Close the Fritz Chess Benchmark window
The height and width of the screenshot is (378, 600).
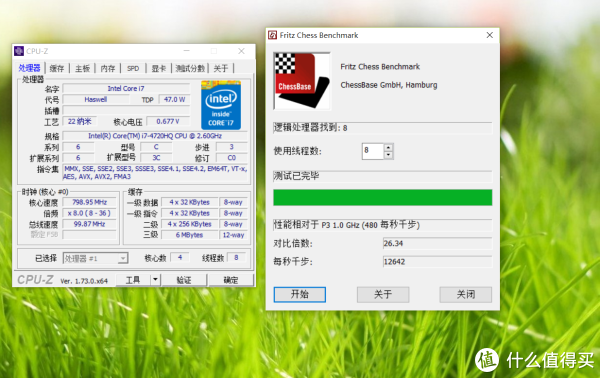coord(489,35)
